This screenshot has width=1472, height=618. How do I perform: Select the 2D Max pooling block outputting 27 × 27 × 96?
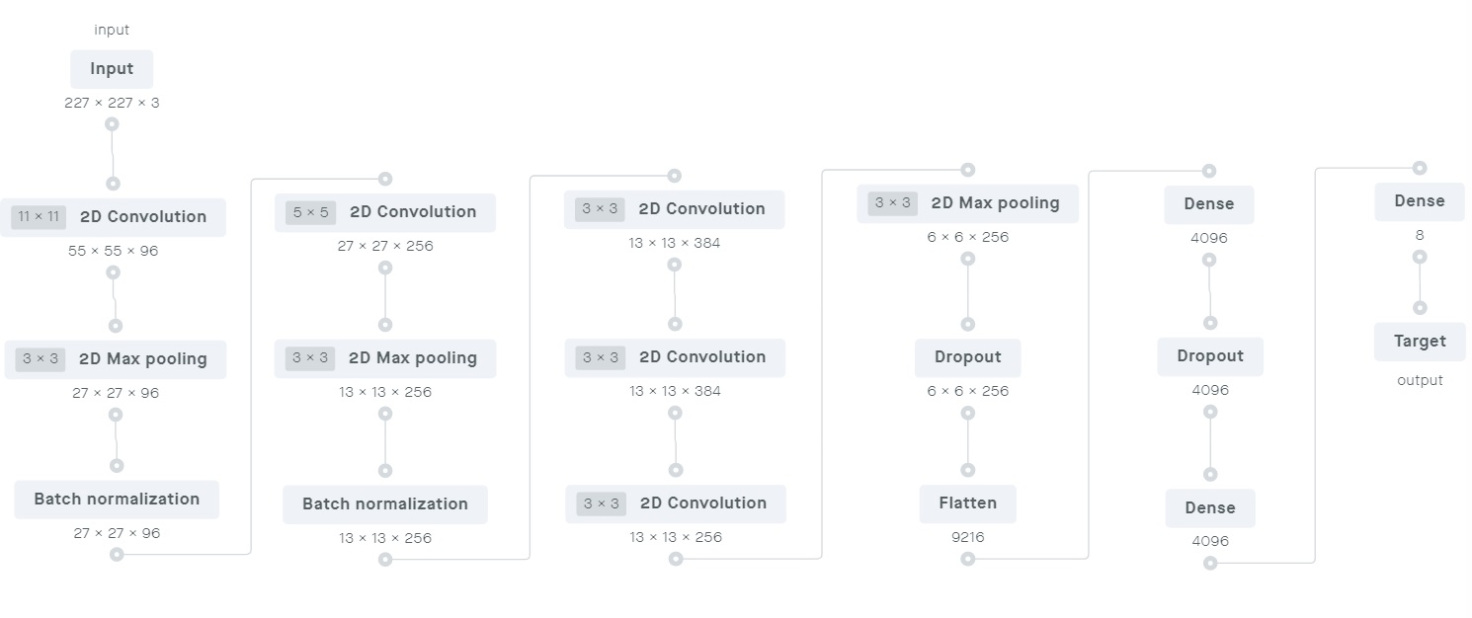(115, 359)
